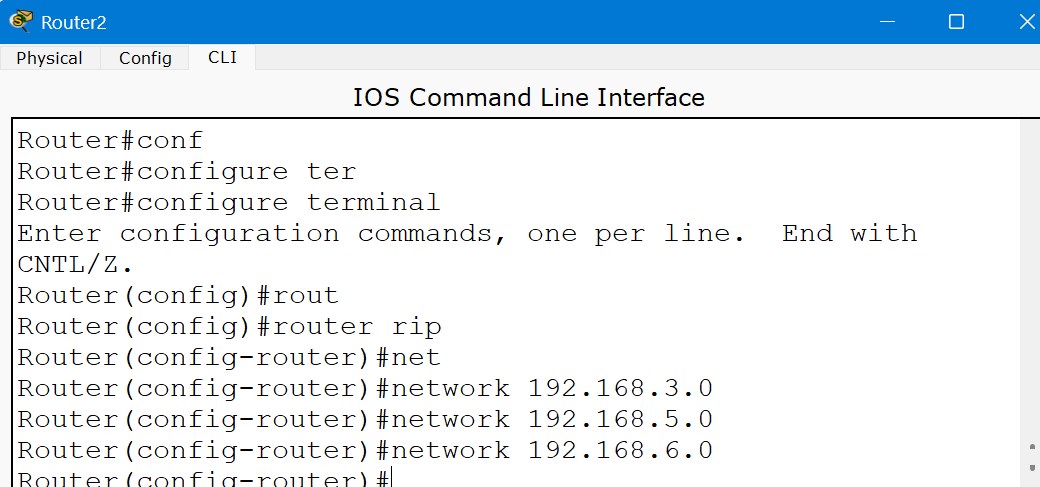1040x487 pixels.
Task: Click the Router#conf line at the top
Action: pos(110,140)
